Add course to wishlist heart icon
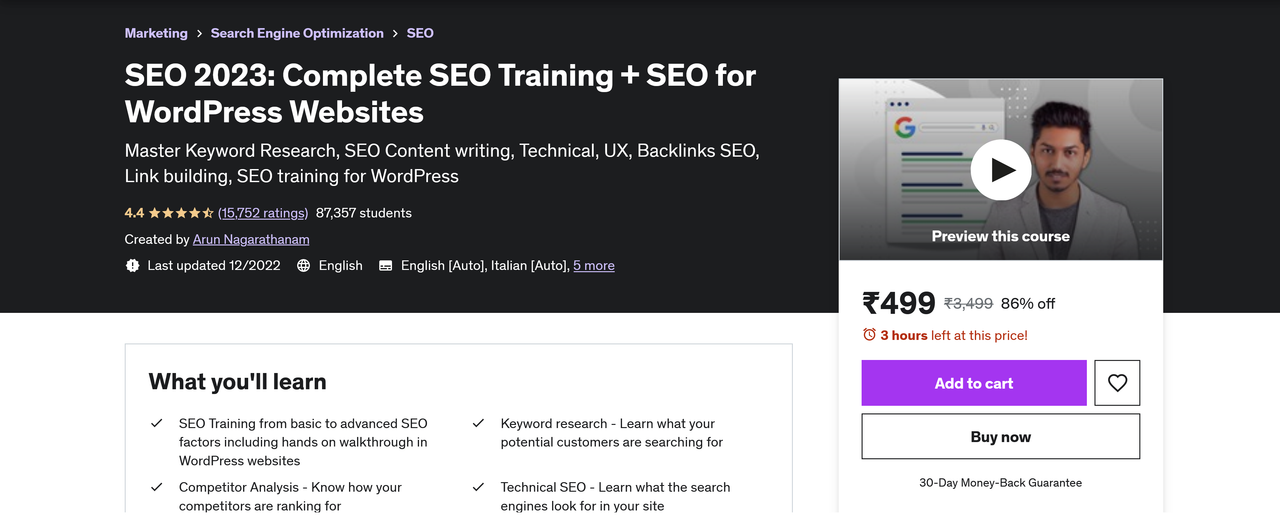Image resolution: width=1280 pixels, height=516 pixels. pyautogui.click(x=1117, y=383)
